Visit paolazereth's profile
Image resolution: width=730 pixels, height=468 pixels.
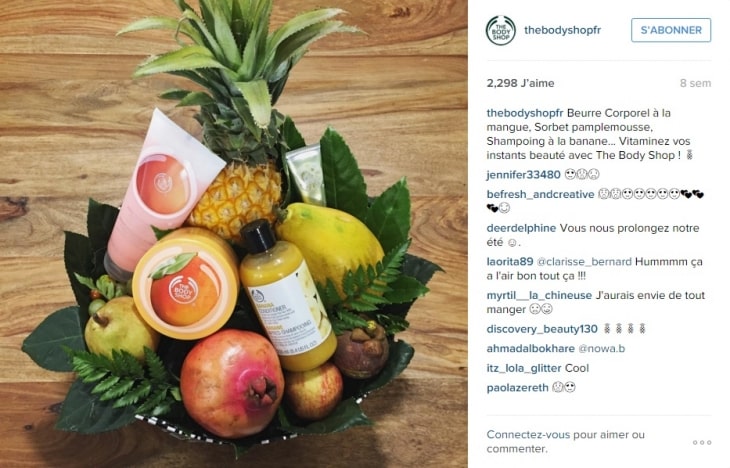point(517,388)
